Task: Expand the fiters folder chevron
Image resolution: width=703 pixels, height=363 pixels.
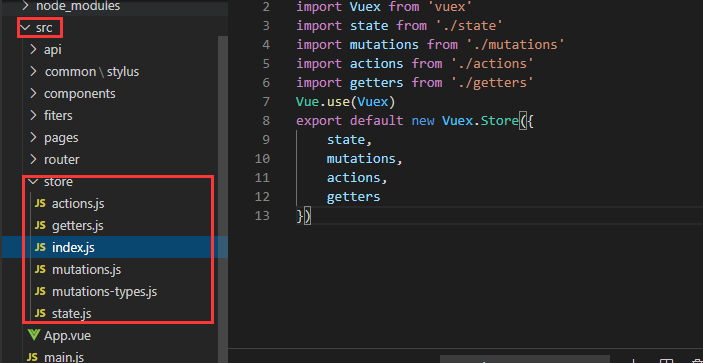Action: tap(34, 116)
